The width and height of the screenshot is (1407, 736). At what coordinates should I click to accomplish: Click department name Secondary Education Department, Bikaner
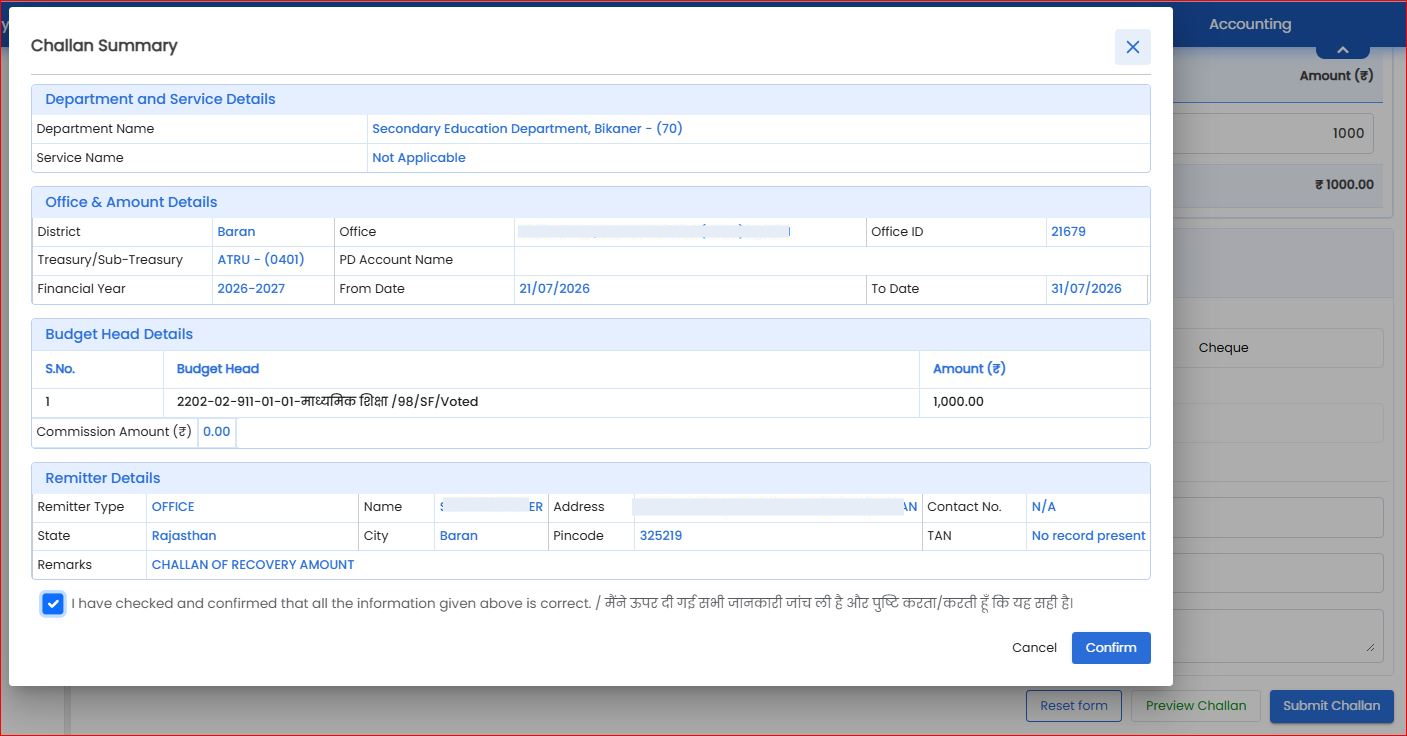click(527, 129)
